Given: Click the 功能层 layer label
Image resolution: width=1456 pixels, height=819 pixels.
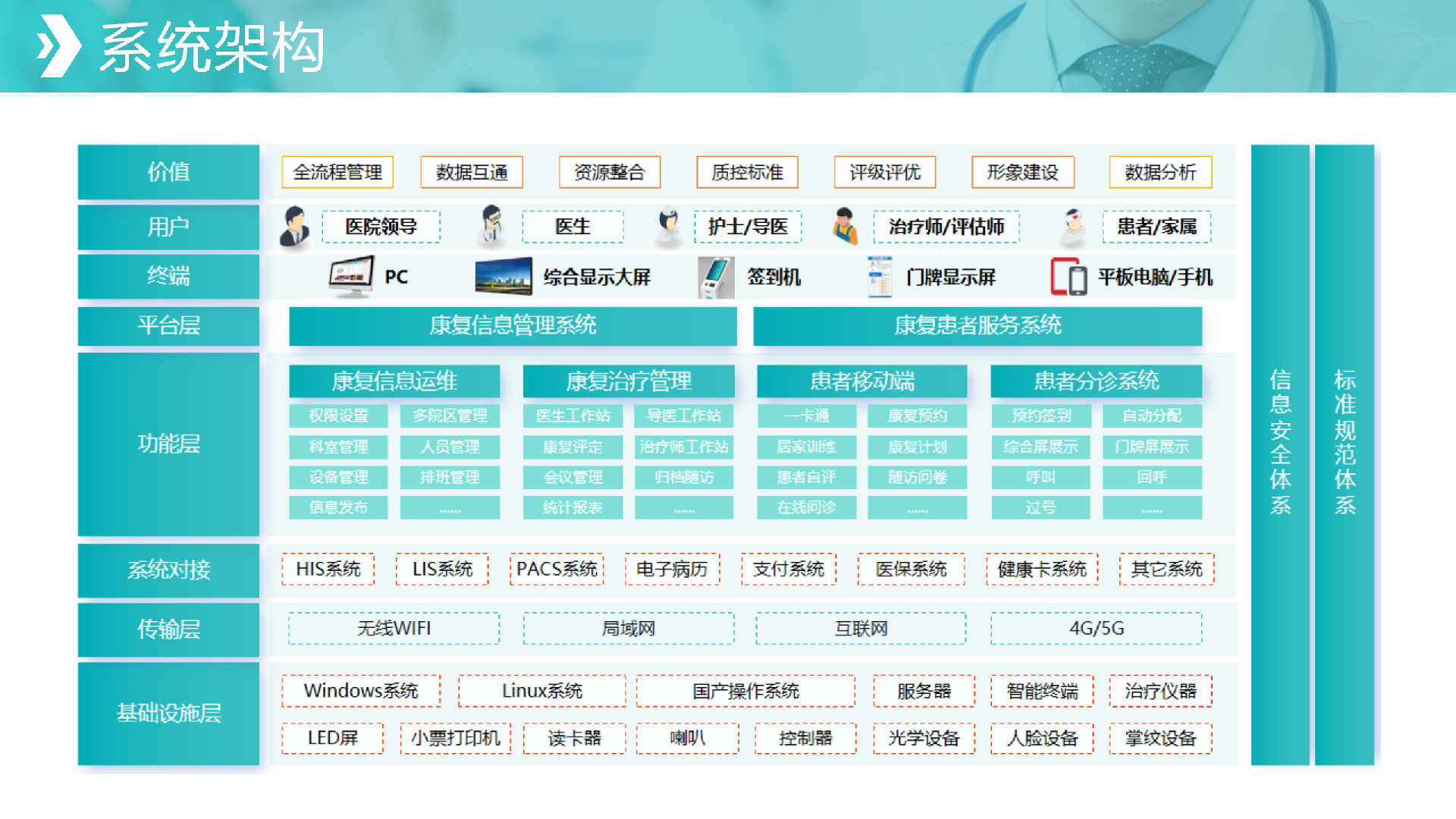Looking at the screenshot, I should [168, 444].
